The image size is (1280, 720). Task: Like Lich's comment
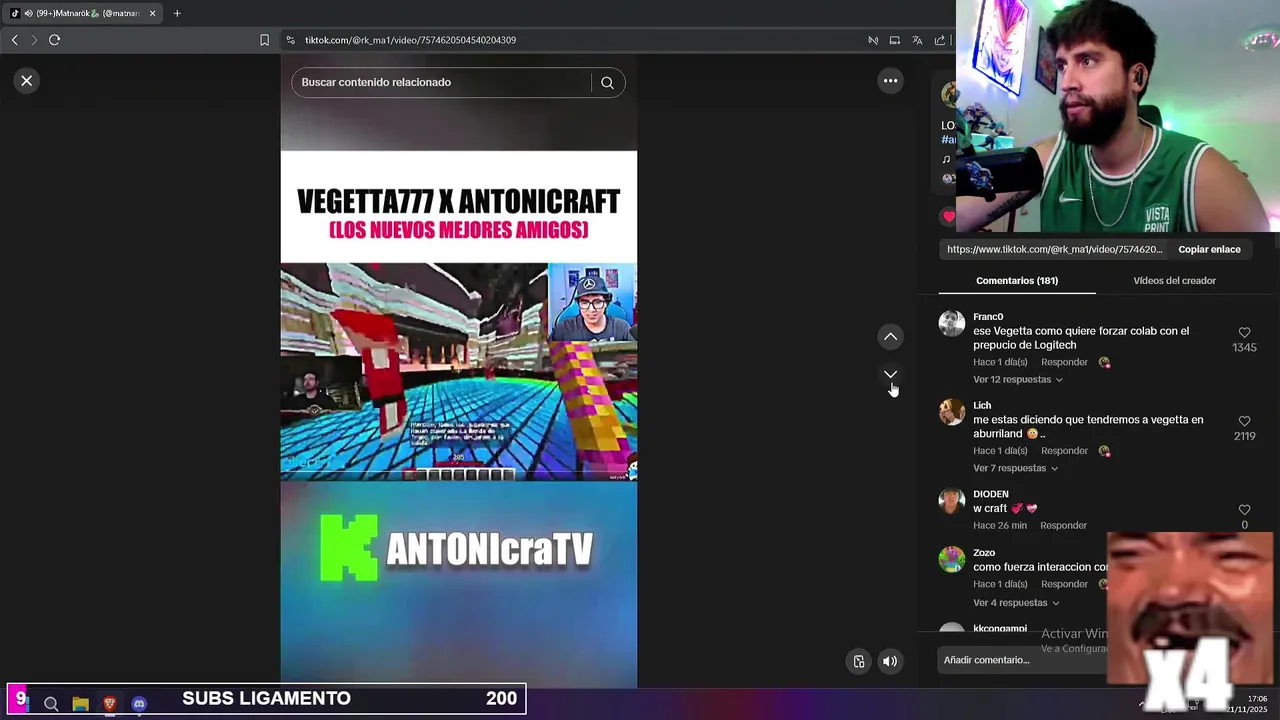pos(1244,421)
